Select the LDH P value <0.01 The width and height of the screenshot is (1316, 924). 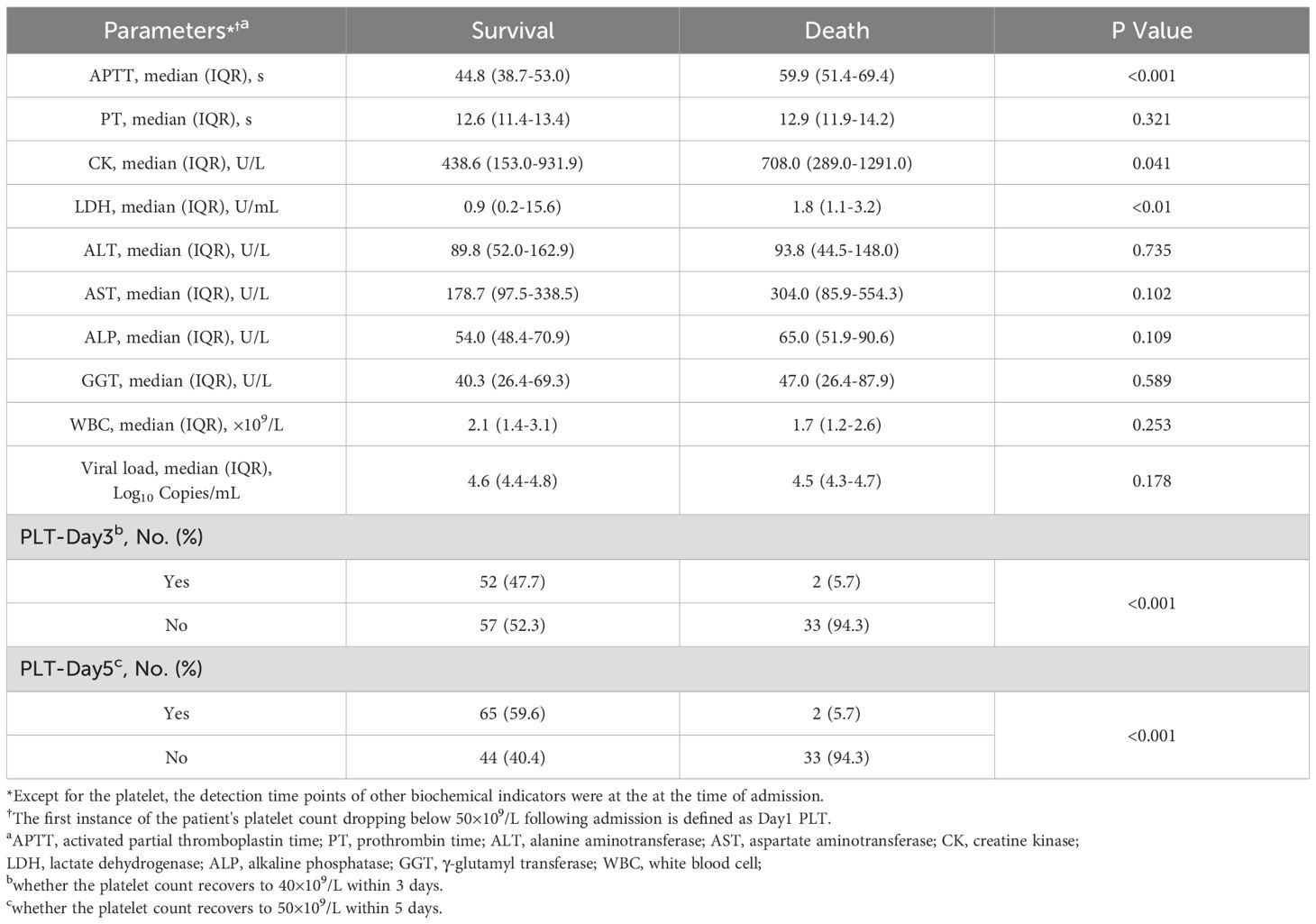[1151, 206]
